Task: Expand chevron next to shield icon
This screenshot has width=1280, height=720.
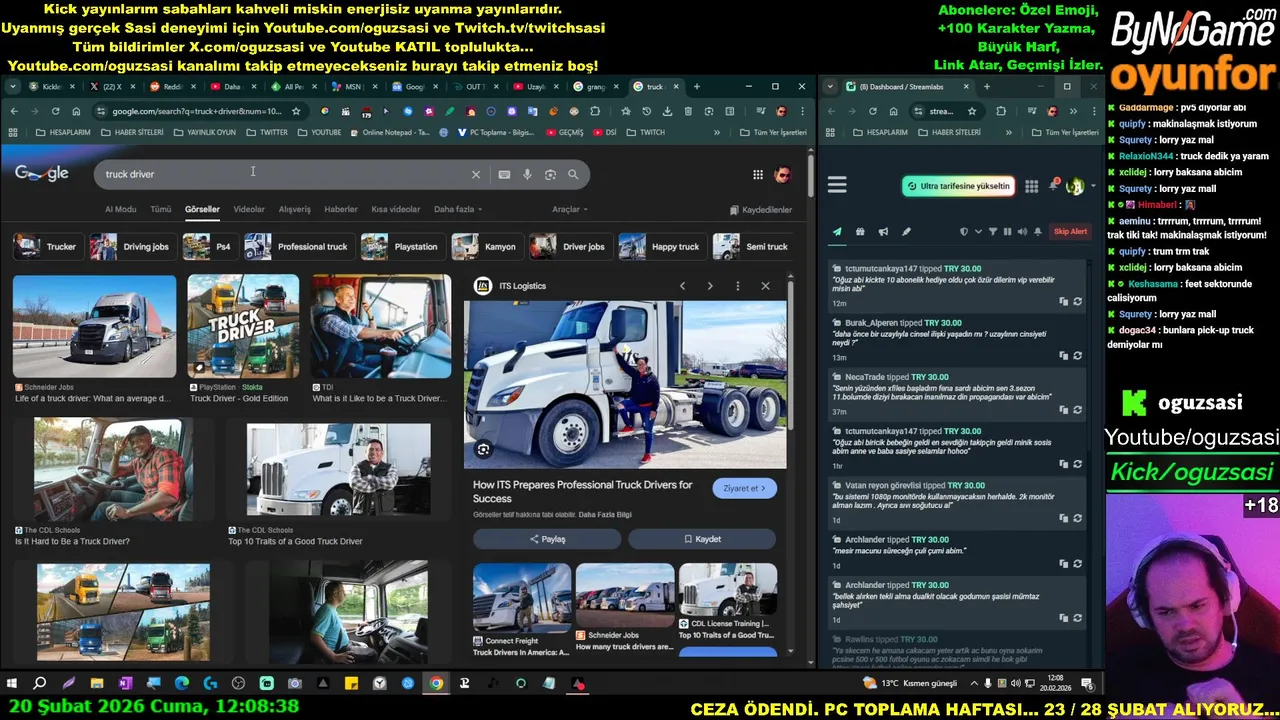Action: [x=978, y=232]
